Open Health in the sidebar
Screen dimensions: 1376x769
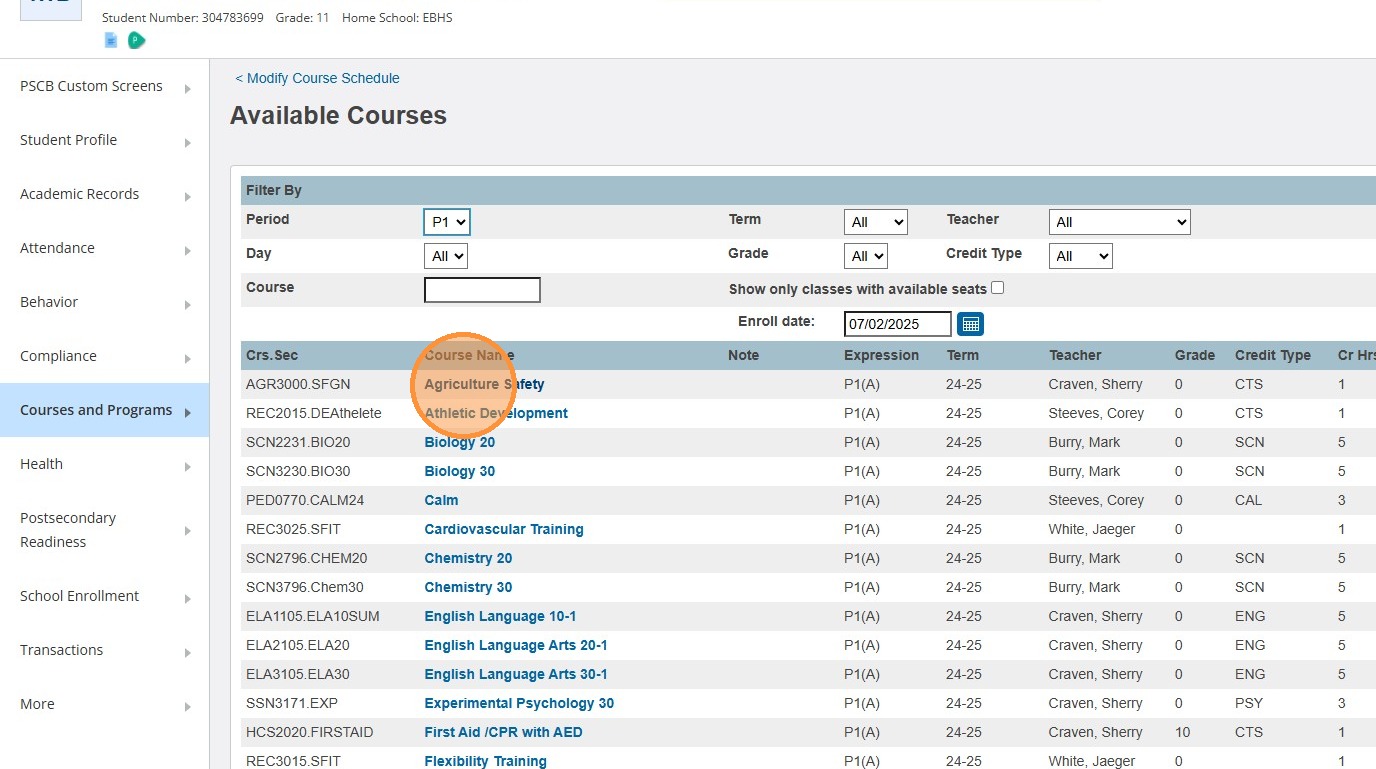coord(41,464)
